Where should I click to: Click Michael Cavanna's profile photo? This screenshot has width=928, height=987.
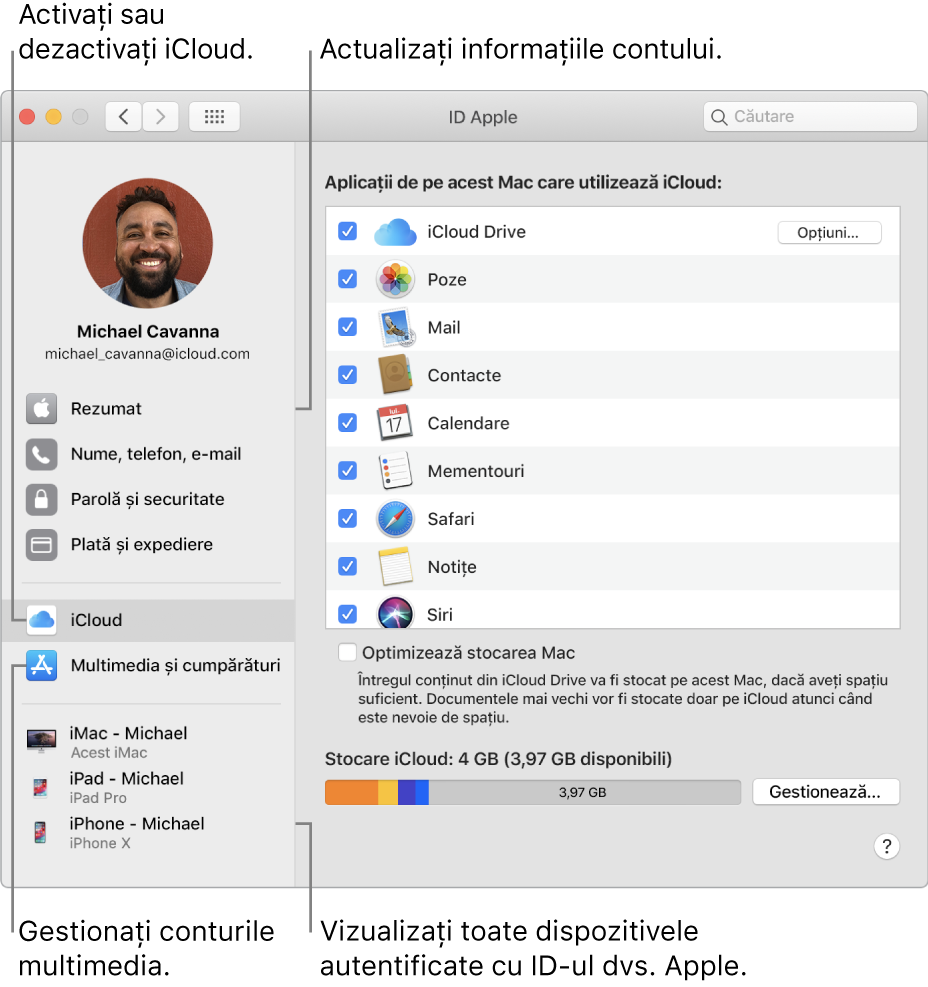148,243
